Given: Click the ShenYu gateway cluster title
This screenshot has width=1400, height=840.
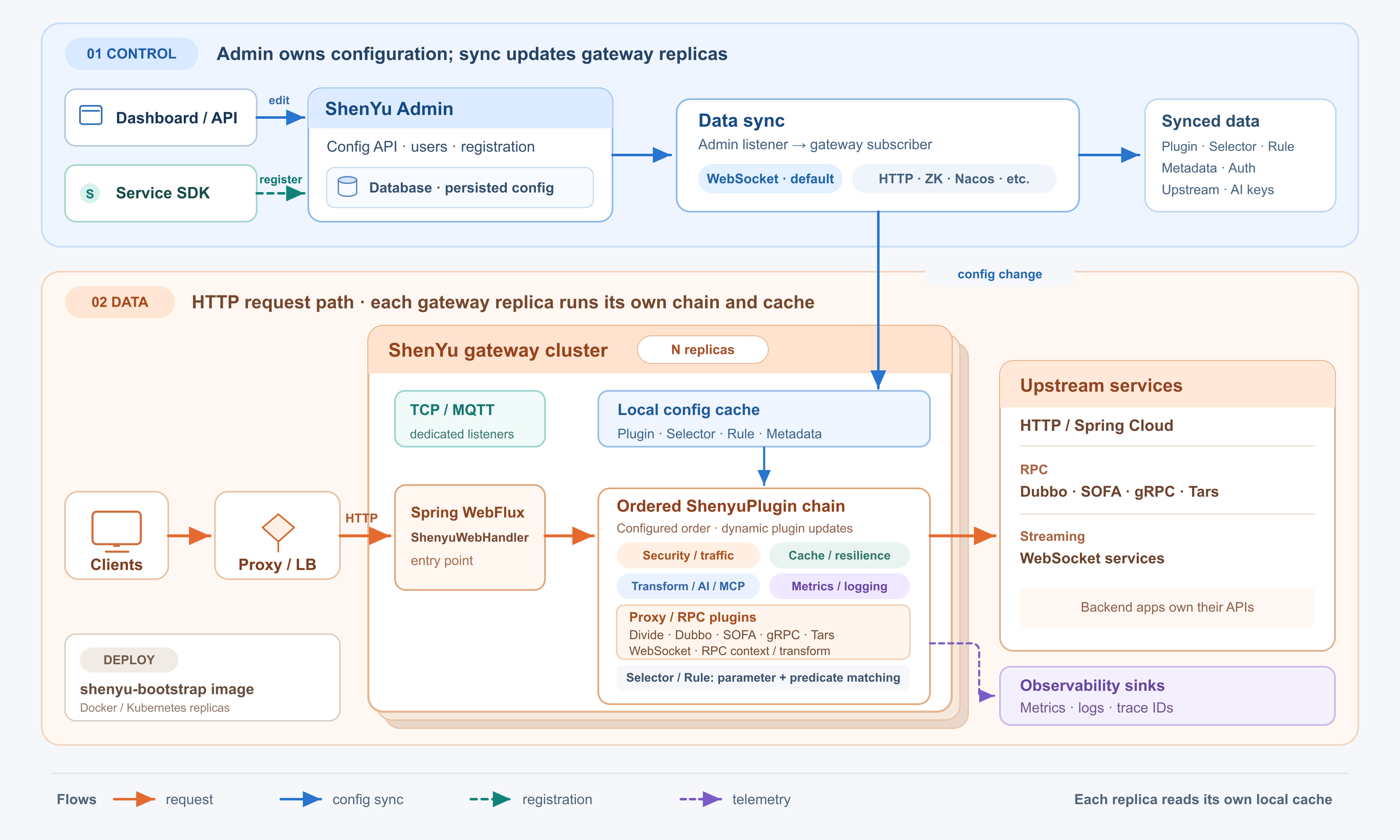Looking at the screenshot, I should (x=498, y=350).
